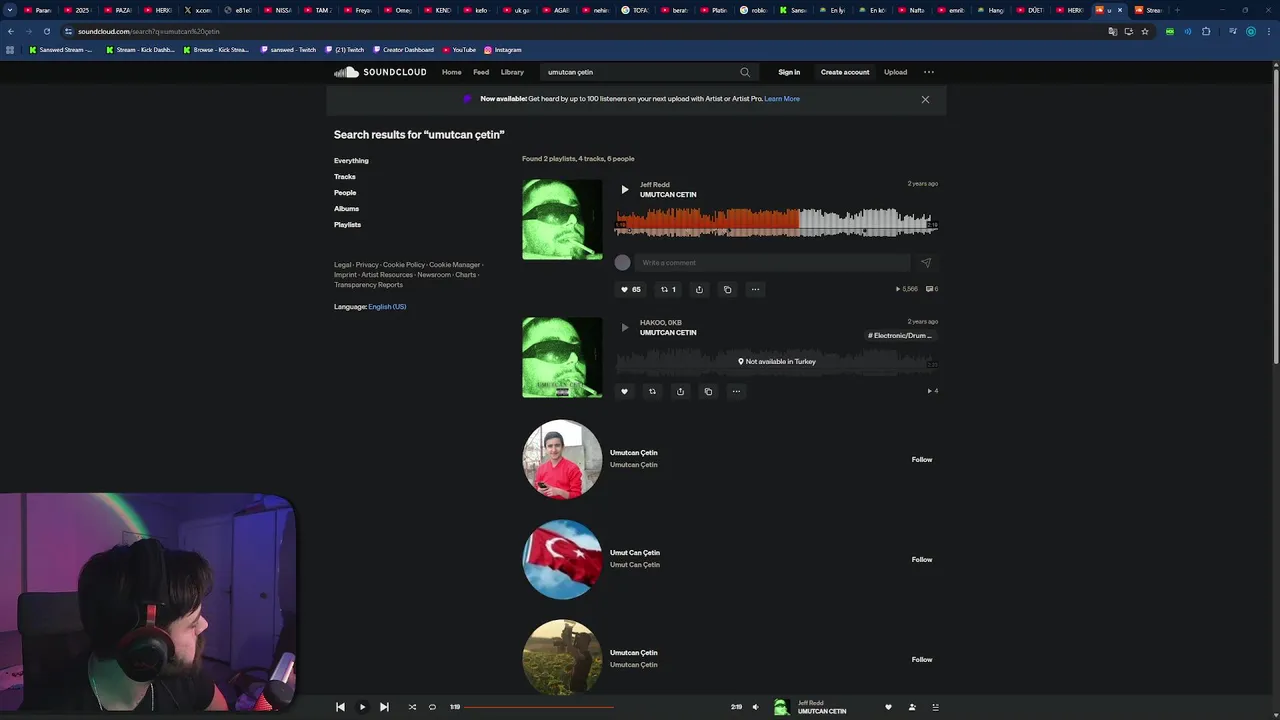This screenshot has width=1280, height=720.
Task: Click the Upload link in header
Action: pos(895,72)
